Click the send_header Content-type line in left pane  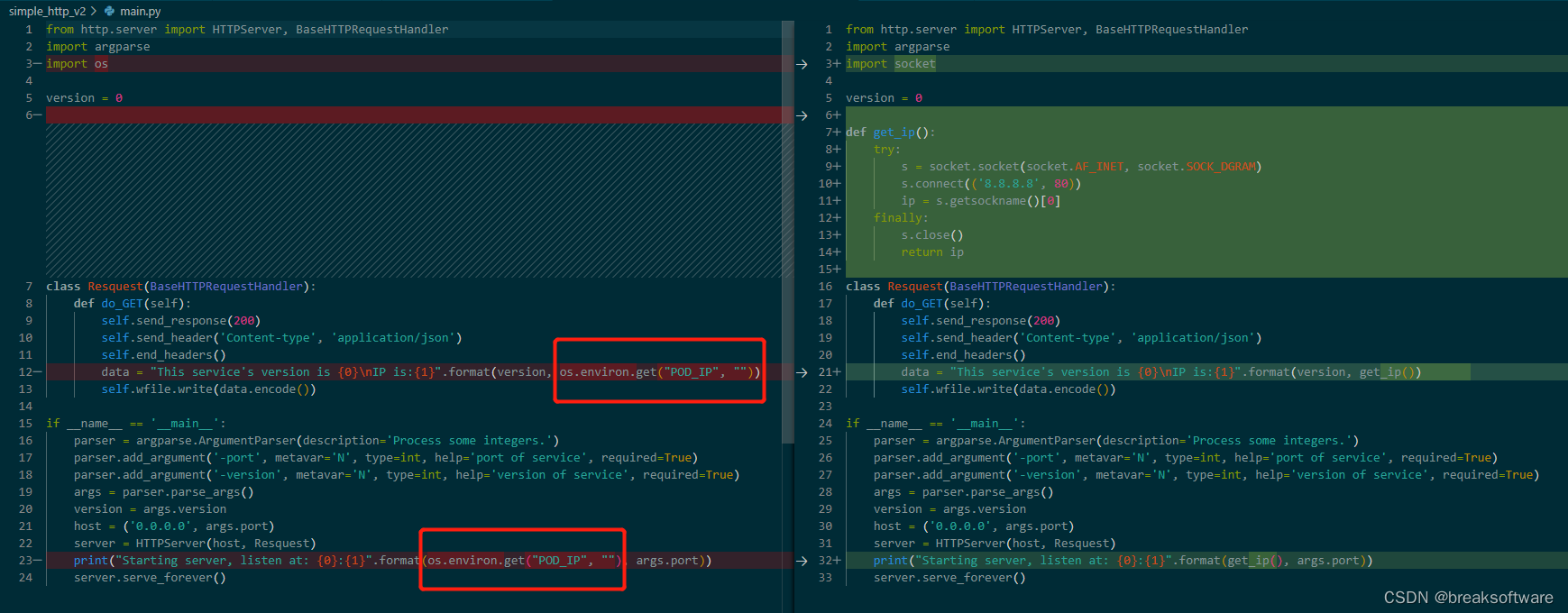281,338
